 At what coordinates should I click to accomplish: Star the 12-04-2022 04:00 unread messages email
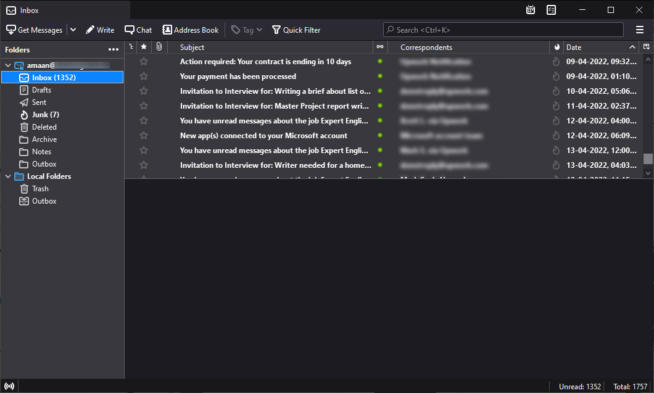[144, 121]
